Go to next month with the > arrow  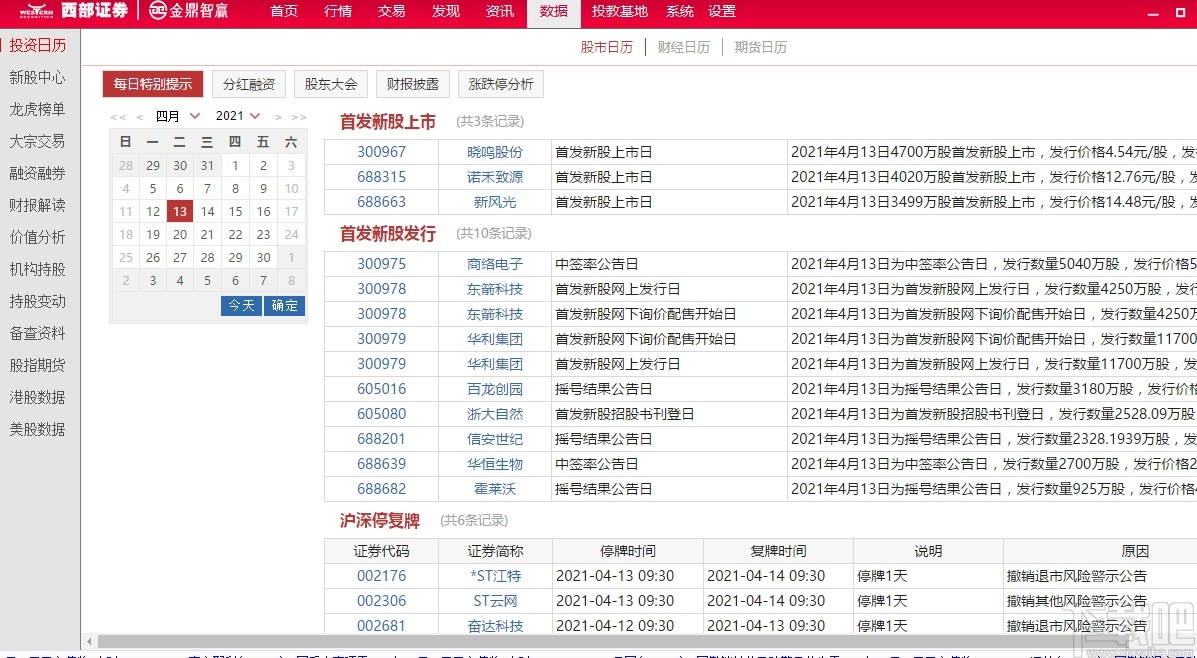[278, 115]
